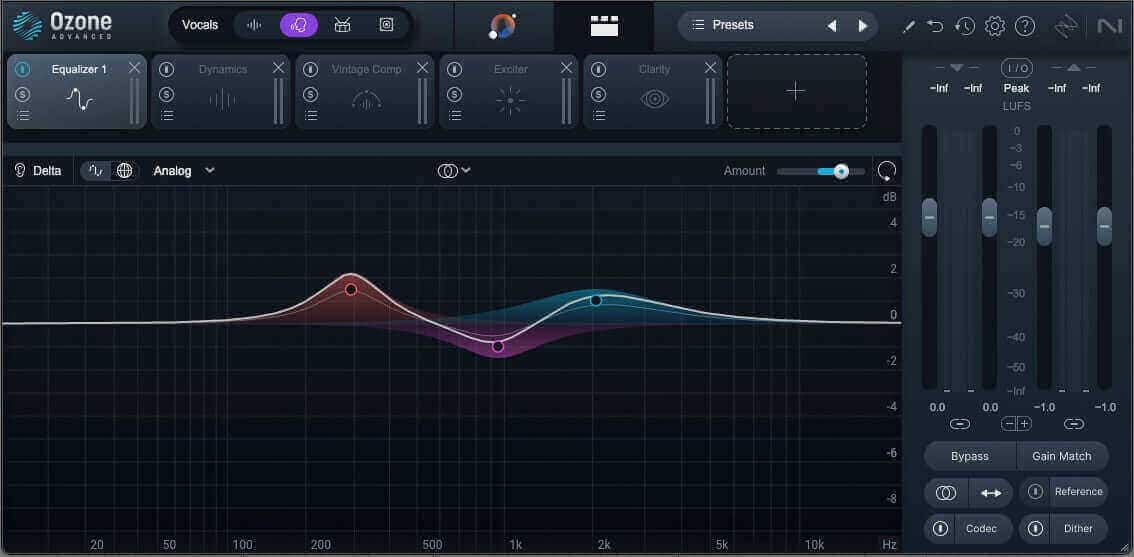
Task: Adjust the Amount slider
Action: tap(821, 171)
